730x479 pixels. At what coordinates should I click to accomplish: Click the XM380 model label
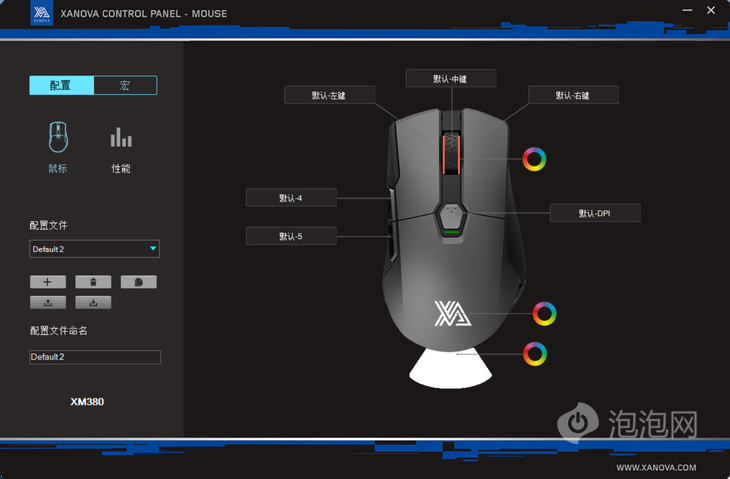(x=87, y=402)
